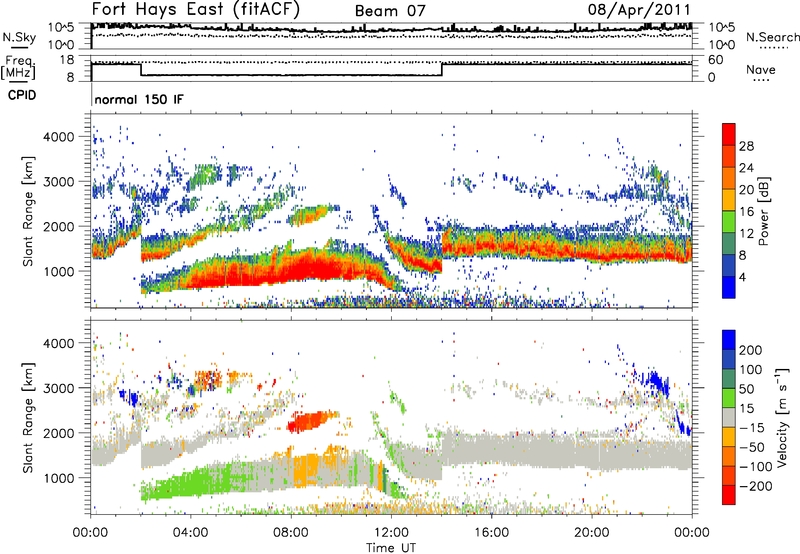The width and height of the screenshot is (800, 554).
Task: Click the 10^0 tick beside N.Search
Action: click(722, 45)
